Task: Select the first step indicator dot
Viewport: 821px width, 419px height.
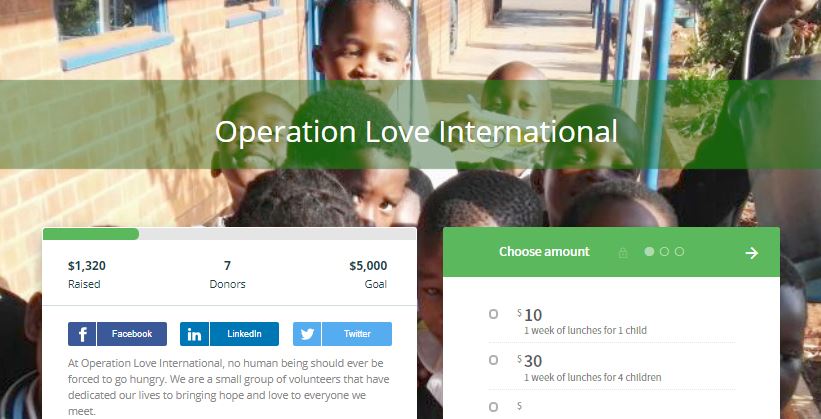Action: (x=649, y=251)
